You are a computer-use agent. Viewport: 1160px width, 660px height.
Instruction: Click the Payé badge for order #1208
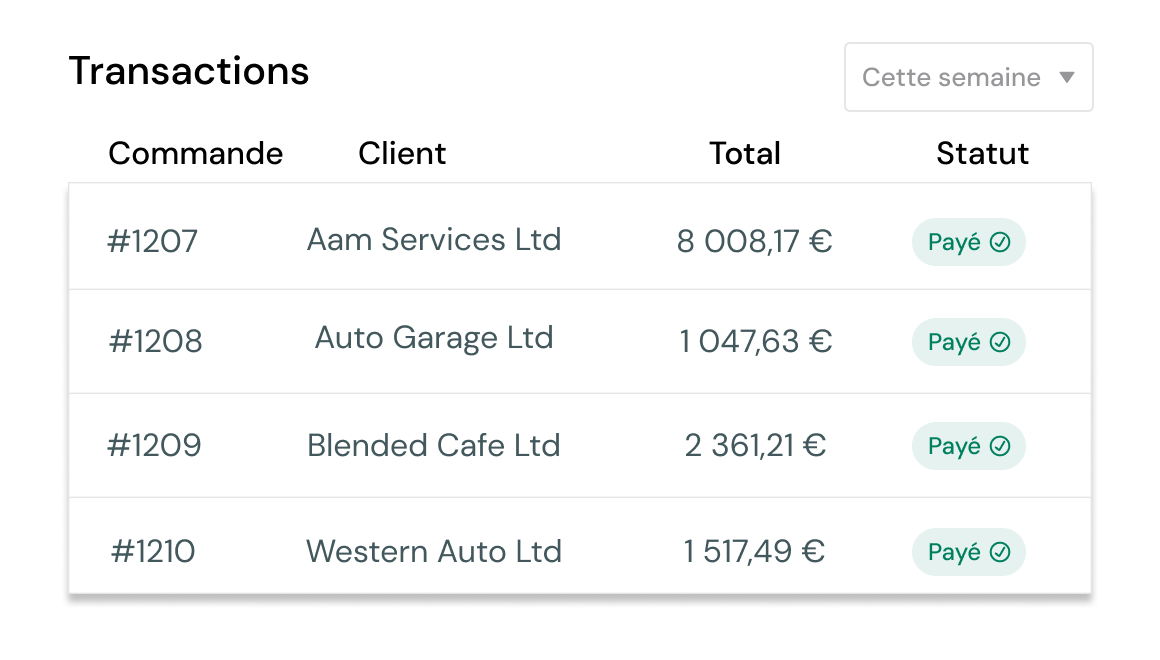(x=968, y=342)
